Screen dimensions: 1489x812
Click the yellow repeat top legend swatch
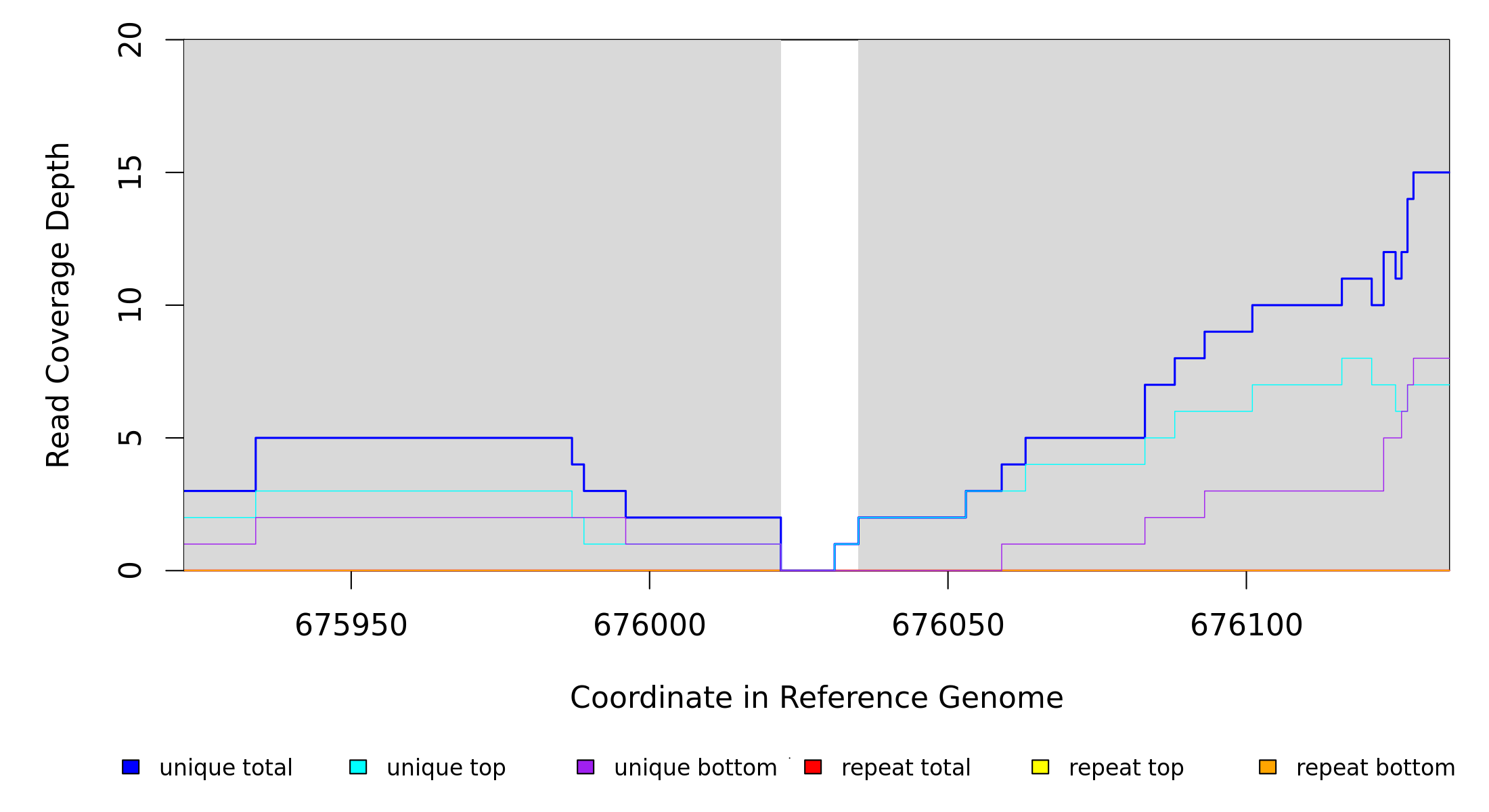tap(1040, 767)
